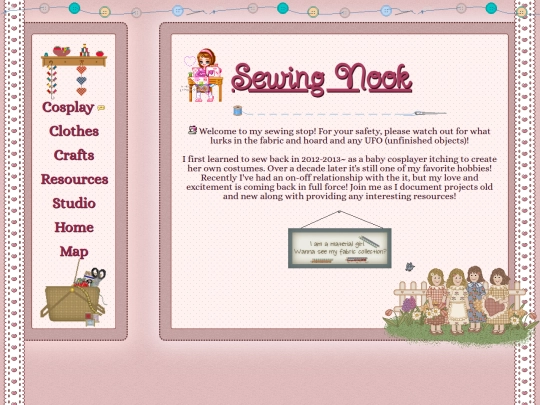Click the text 'UFO (unfinished objects)!'
This screenshot has width=540, height=405.
[x=417, y=141]
